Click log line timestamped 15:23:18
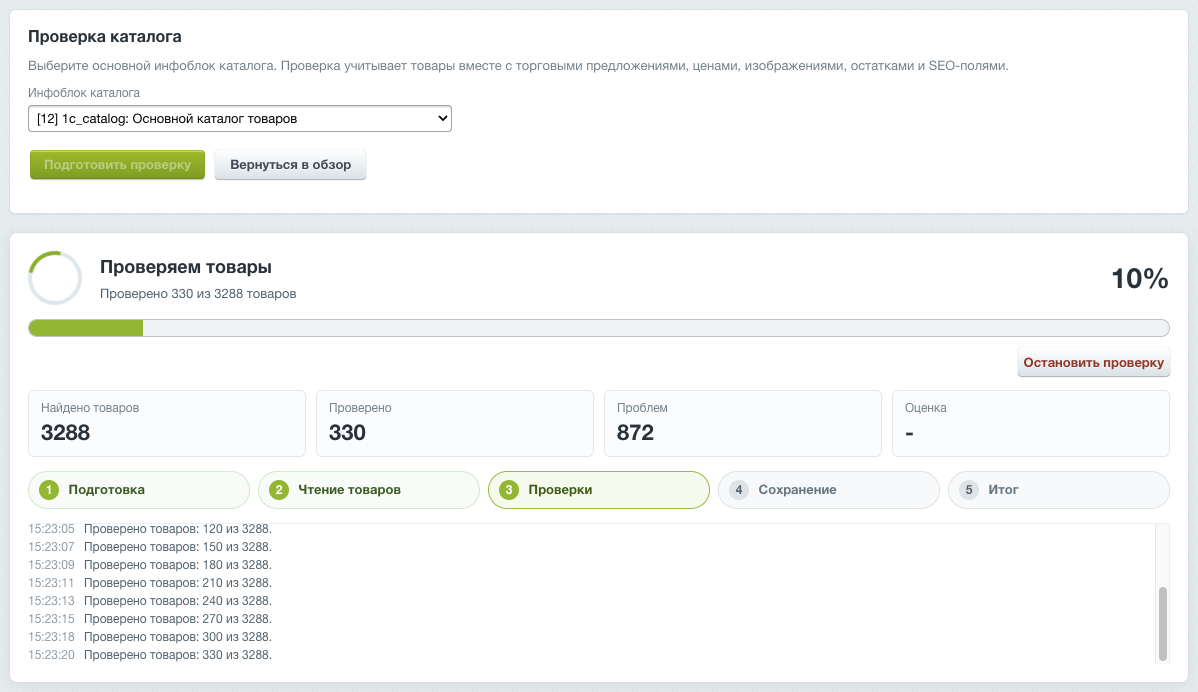The image size is (1198, 692). [150, 636]
